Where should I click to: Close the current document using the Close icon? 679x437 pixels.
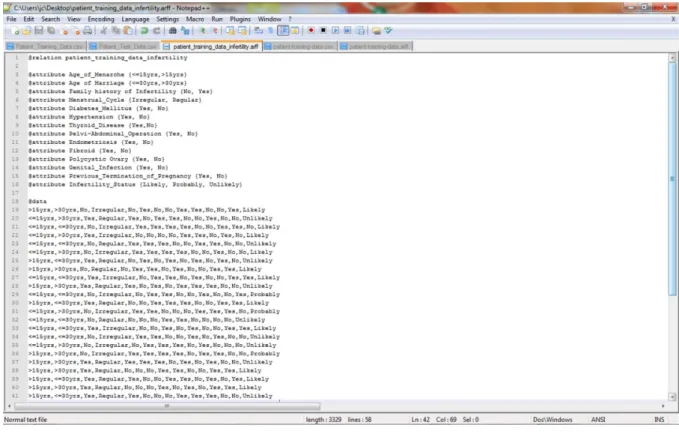point(65,31)
